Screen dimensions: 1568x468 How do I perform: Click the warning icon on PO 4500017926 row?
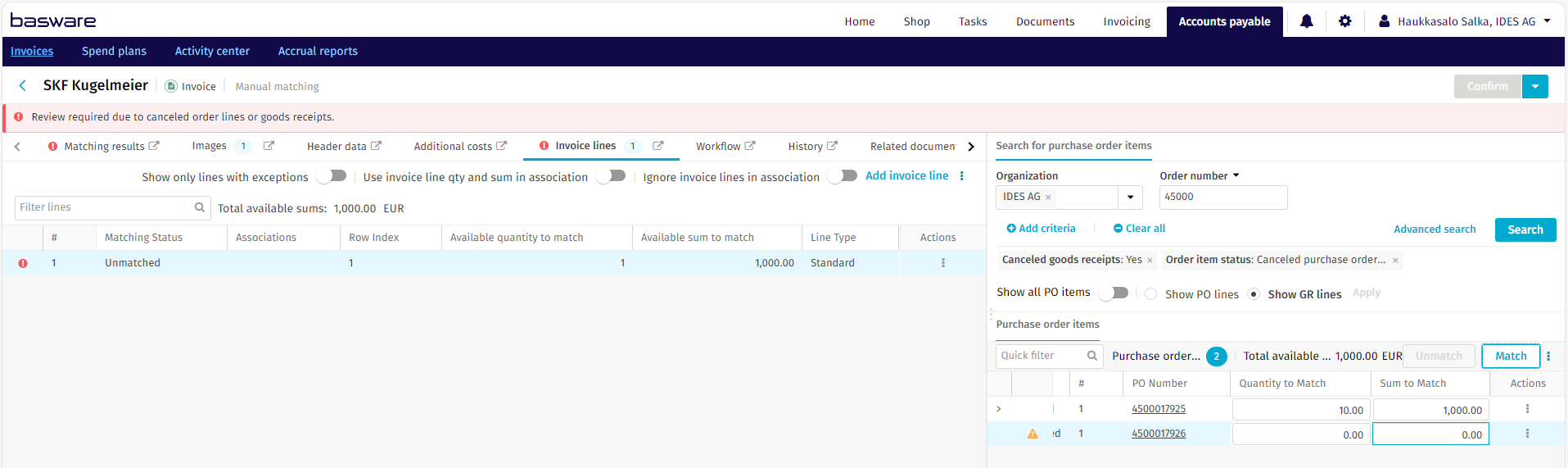pos(1033,434)
